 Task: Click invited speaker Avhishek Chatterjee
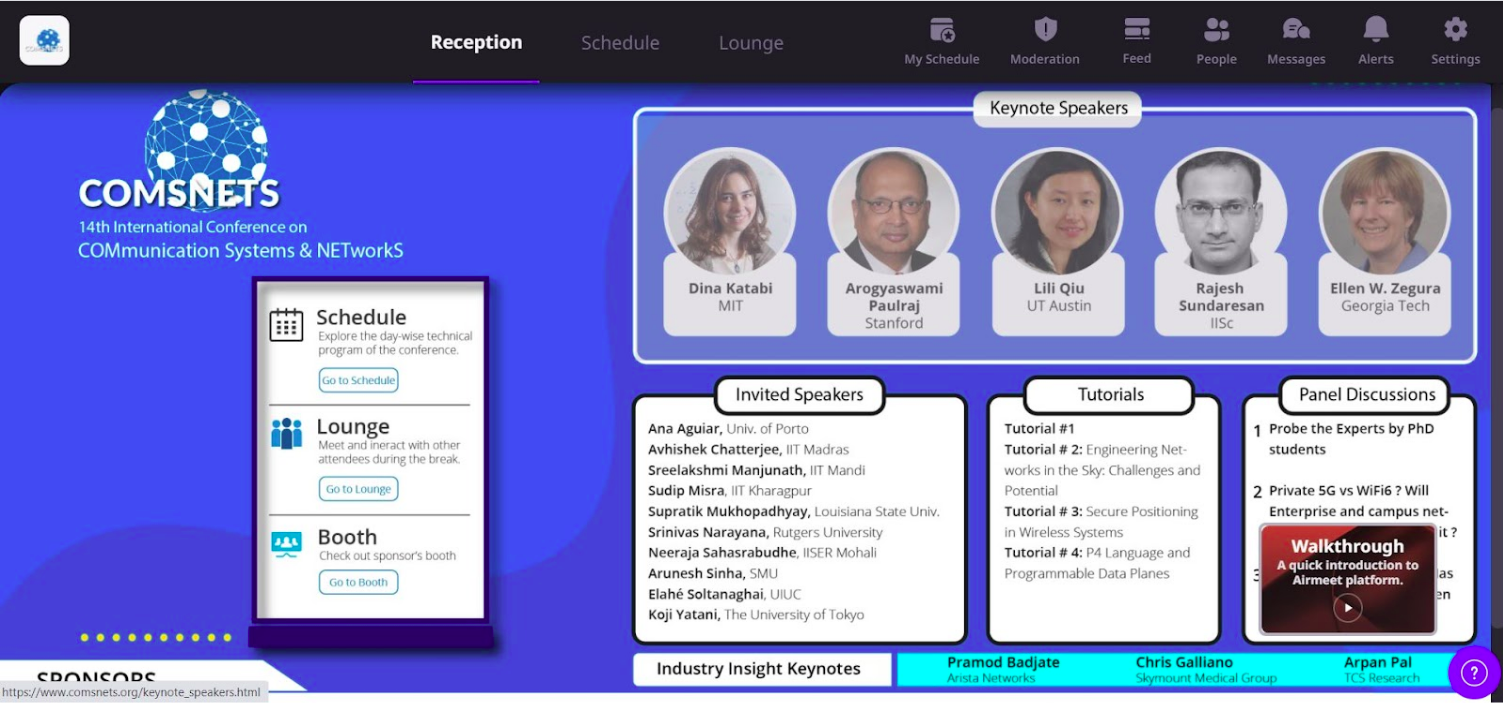coord(748,450)
